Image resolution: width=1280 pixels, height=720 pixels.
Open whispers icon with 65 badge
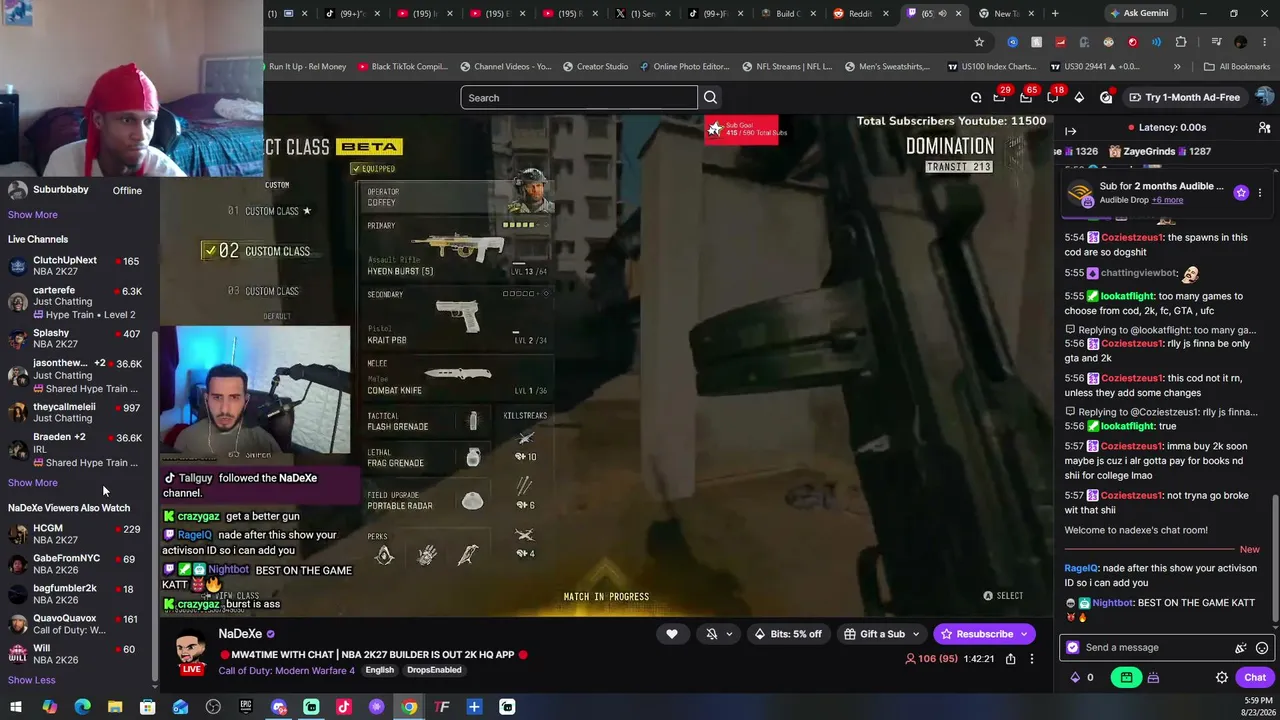tap(1027, 96)
